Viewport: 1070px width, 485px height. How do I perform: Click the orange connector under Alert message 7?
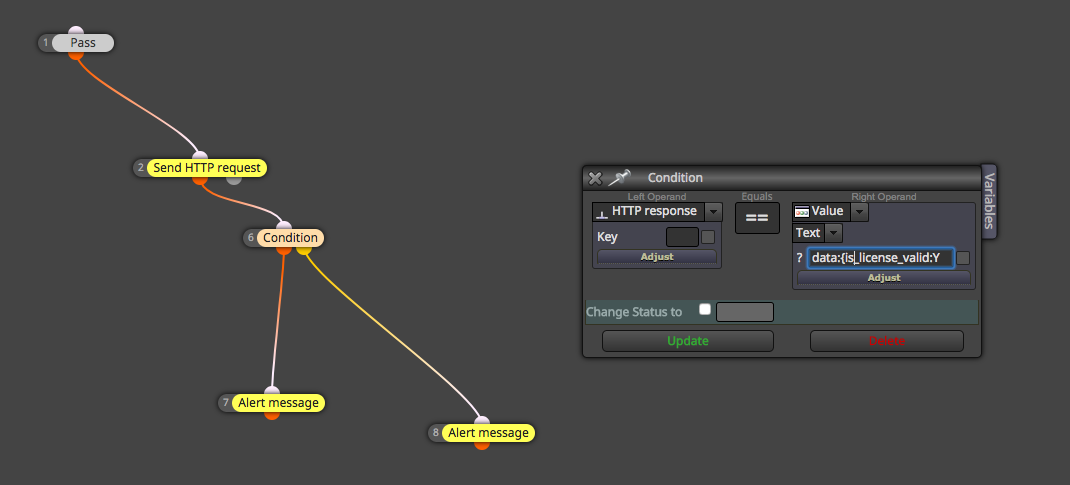[272, 414]
